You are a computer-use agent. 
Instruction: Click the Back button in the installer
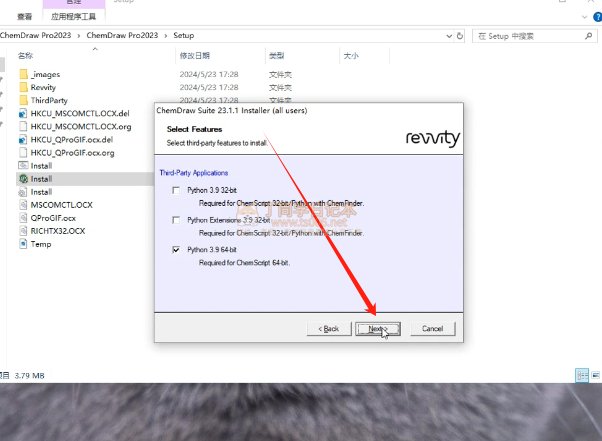pos(329,329)
